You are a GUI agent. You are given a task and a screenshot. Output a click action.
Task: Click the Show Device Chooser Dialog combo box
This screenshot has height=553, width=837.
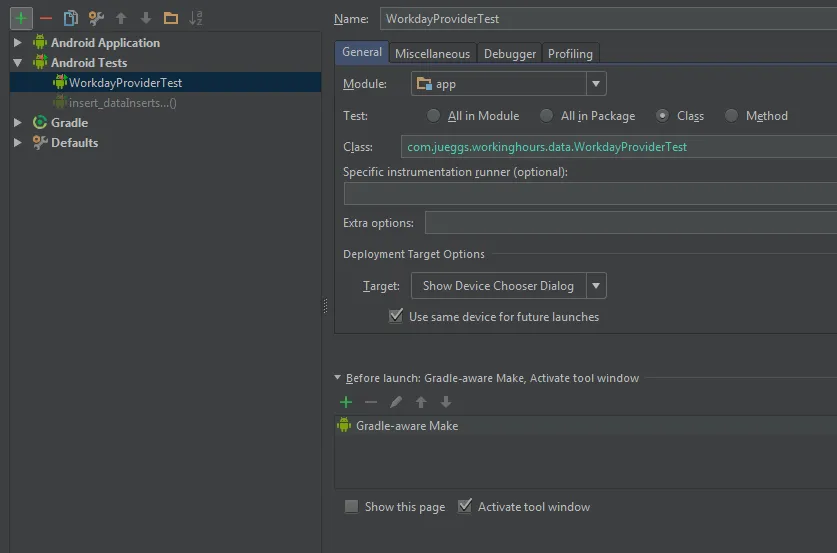tap(509, 286)
